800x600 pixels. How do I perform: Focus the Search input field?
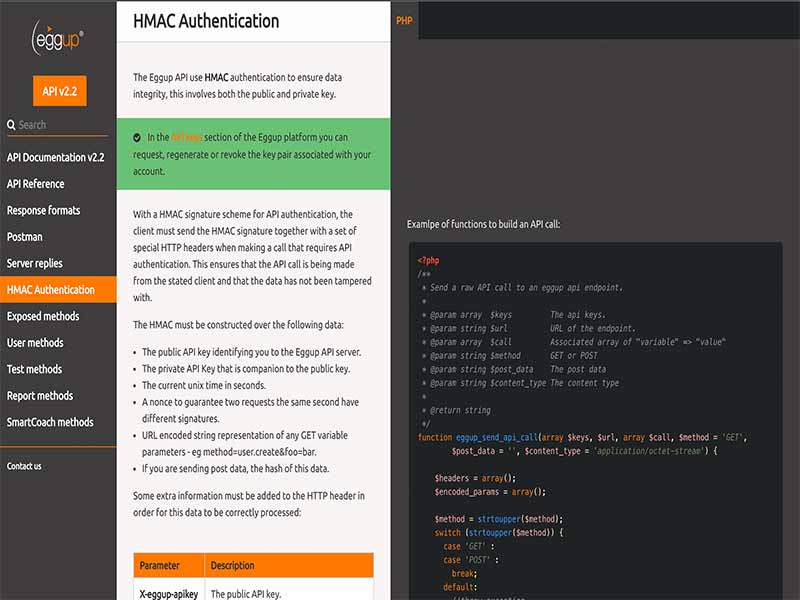coord(62,125)
